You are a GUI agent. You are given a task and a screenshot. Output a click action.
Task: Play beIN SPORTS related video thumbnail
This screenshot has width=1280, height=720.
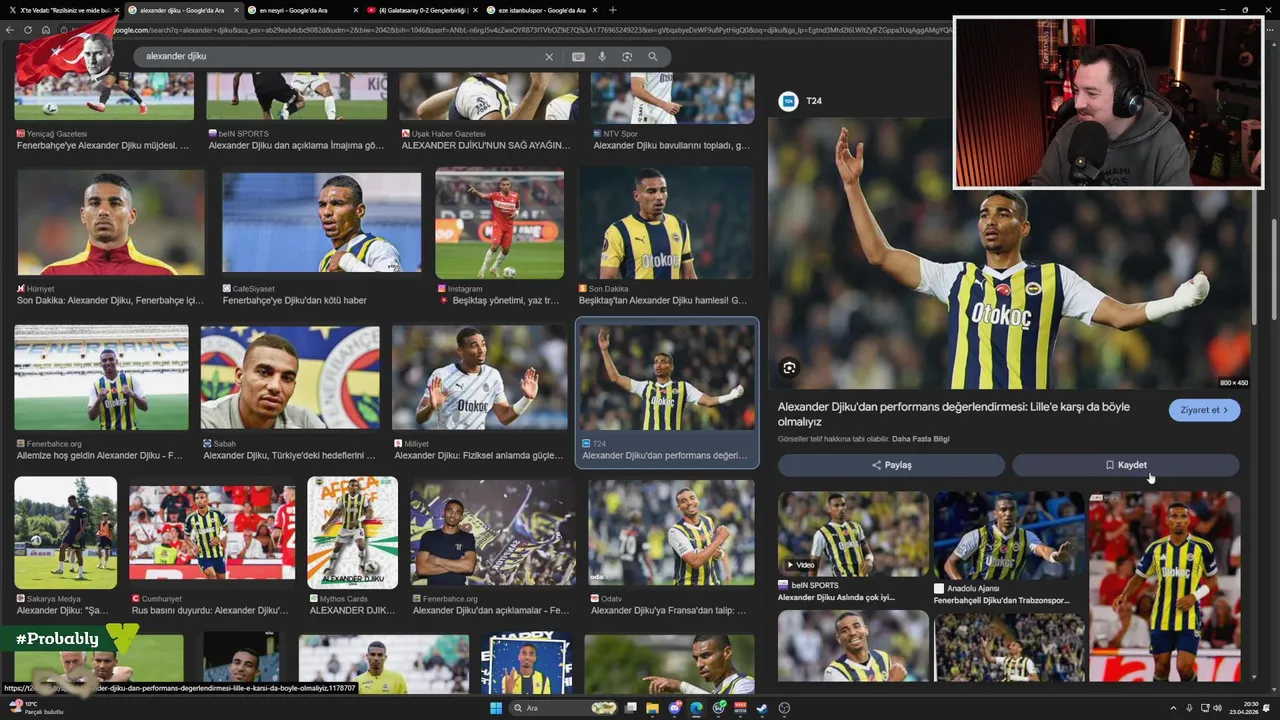click(x=853, y=534)
